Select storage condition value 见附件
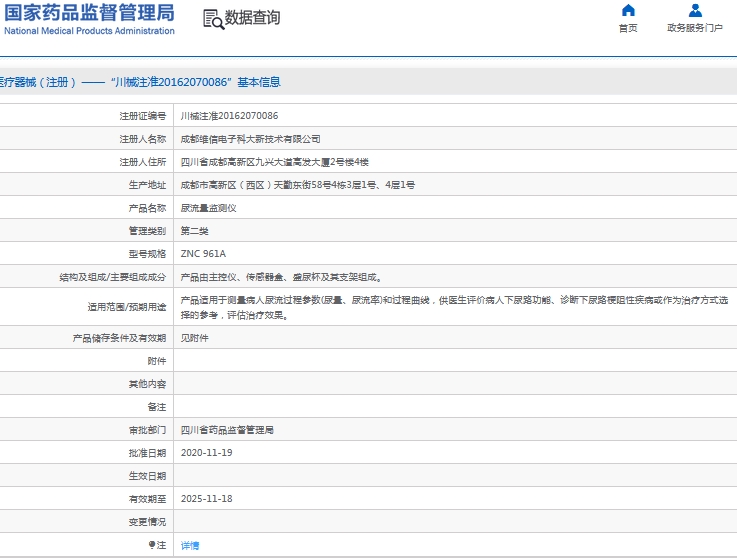Image resolution: width=737 pixels, height=560 pixels. (x=195, y=338)
